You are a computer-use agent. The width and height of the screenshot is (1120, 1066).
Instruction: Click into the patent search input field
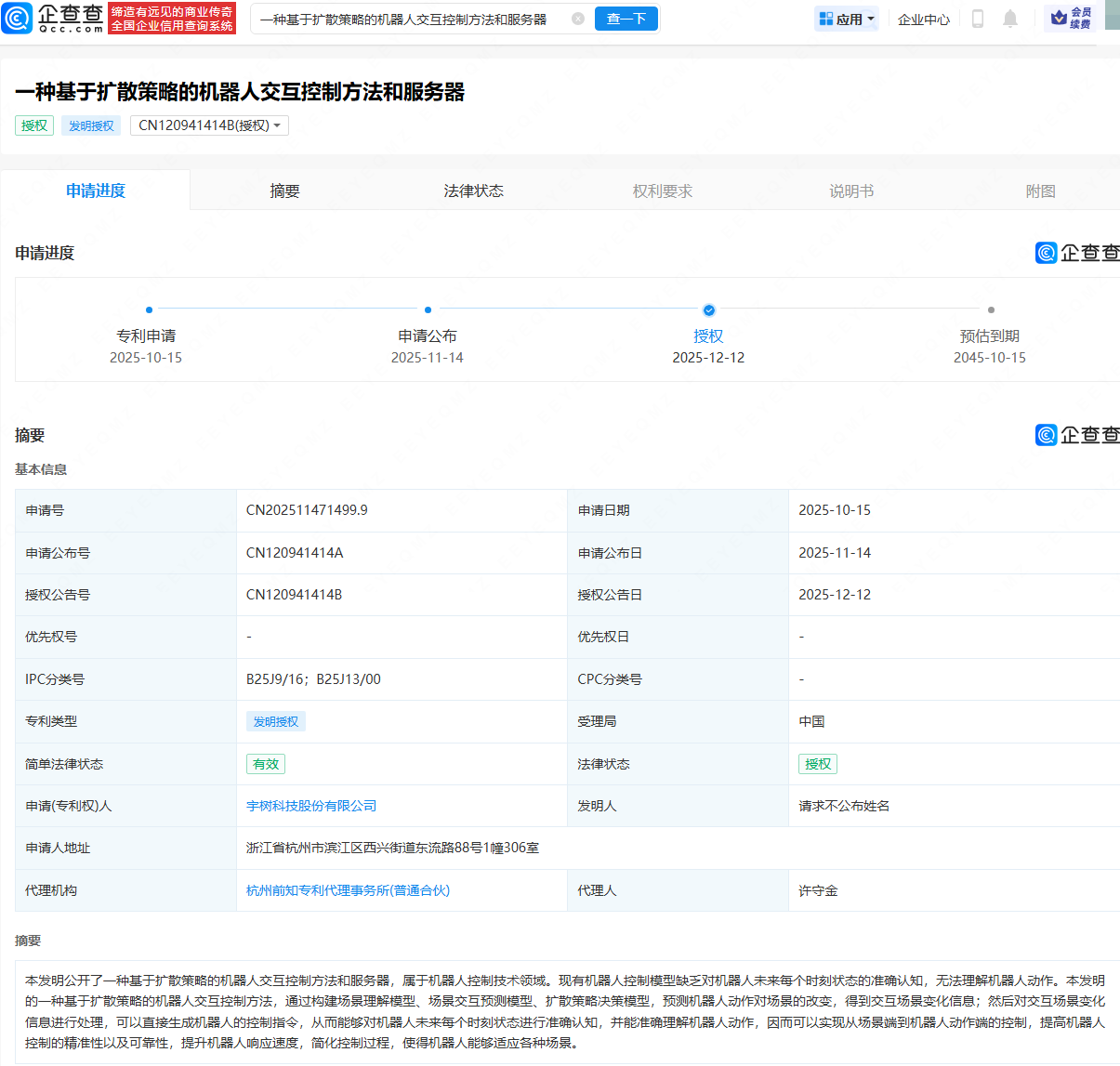[x=409, y=19]
